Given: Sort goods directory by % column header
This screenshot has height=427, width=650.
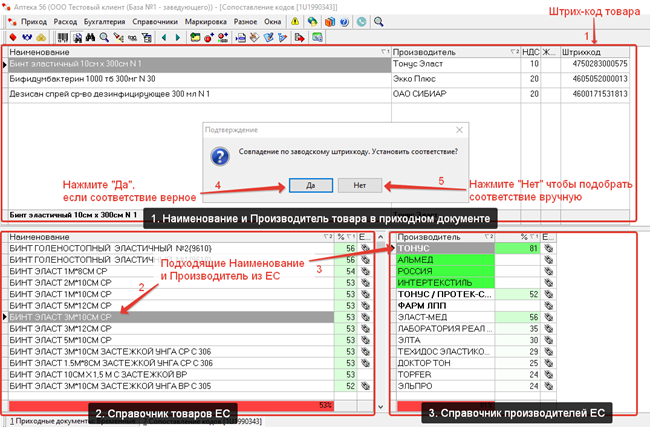Looking at the screenshot, I should (x=345, y=237).
